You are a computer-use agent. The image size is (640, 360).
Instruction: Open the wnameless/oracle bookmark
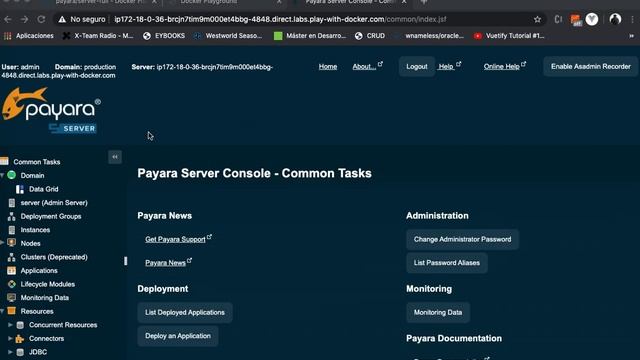tap(429, 36)
